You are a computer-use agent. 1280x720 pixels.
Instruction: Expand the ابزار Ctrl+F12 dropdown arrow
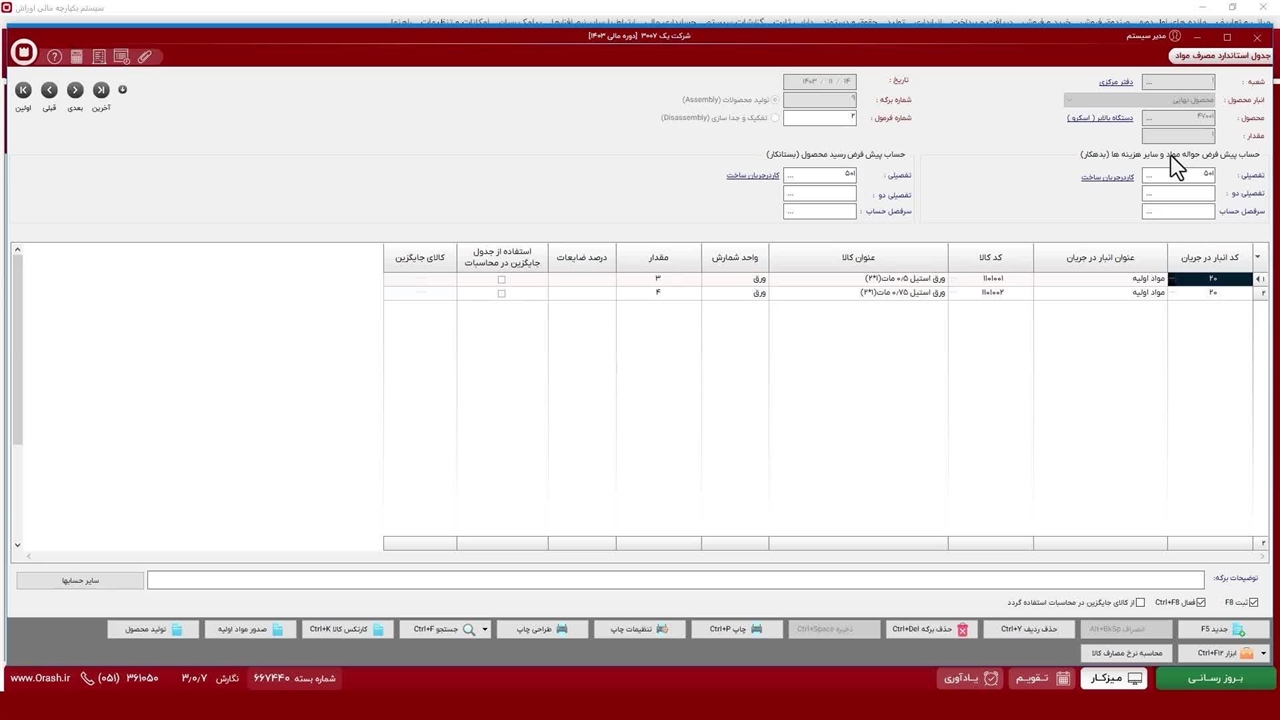pyautogui.click(x=1263, y=654)
